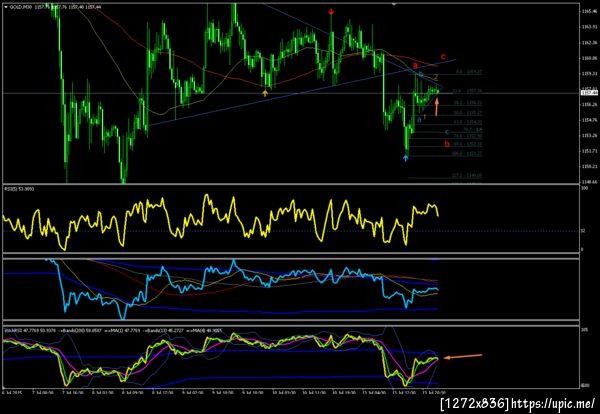Select the blue wave label a near the 50.0 fib
Screen dimensions: 600x414
point(419,120)
